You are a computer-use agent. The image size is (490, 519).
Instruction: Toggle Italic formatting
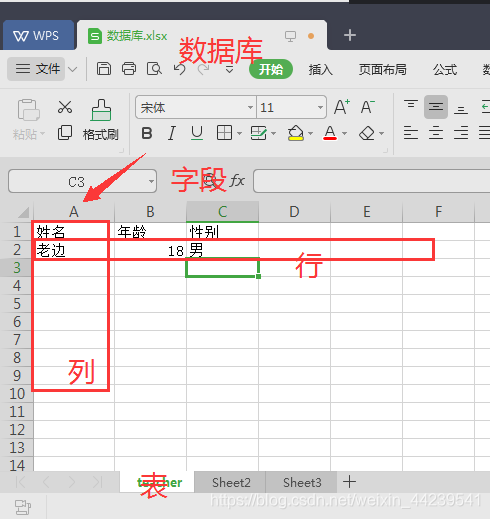pos(172,133)
